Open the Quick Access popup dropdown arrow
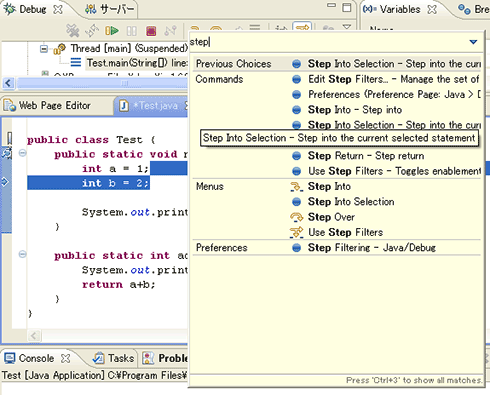 (473, 42)
